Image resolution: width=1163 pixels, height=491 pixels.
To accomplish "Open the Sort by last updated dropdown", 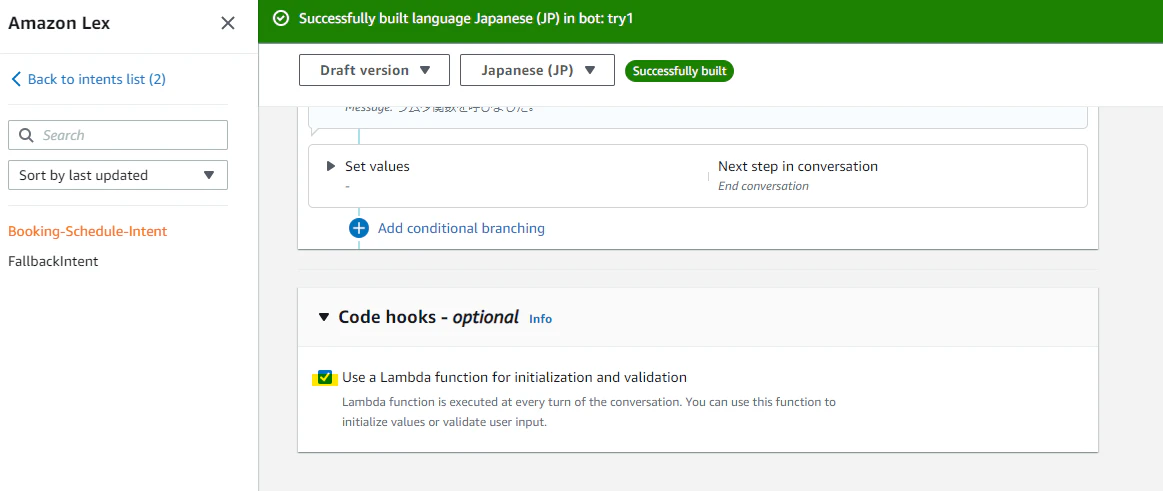I will point(118,175).
